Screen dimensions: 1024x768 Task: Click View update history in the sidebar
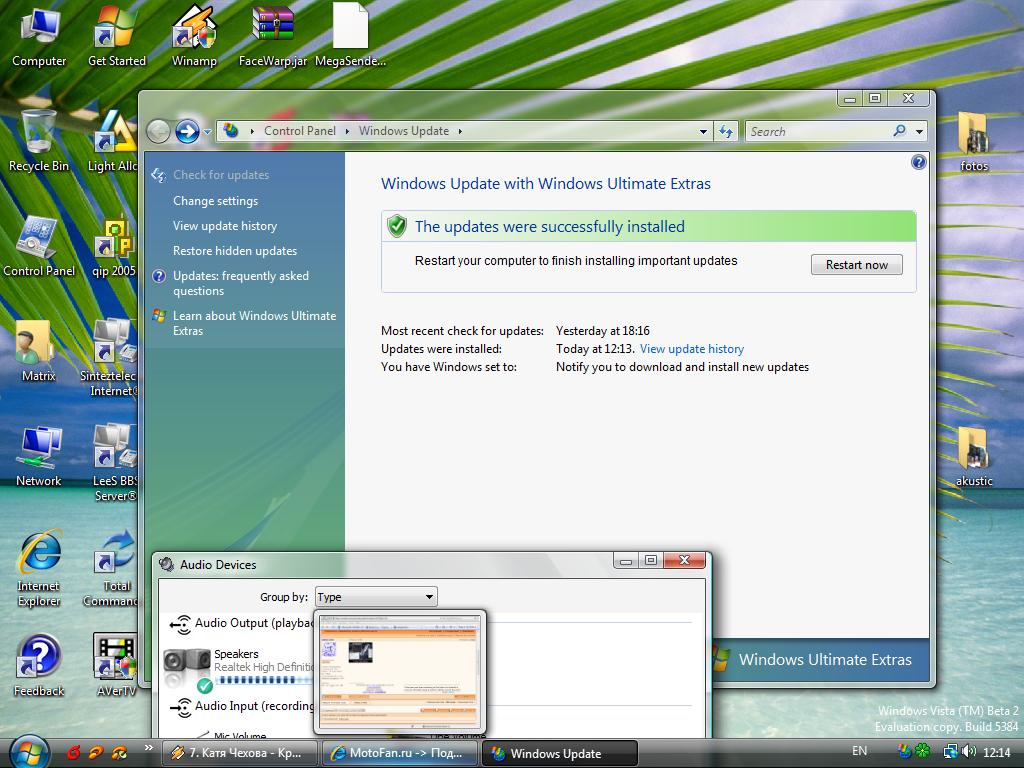click(x=225, y=226)
